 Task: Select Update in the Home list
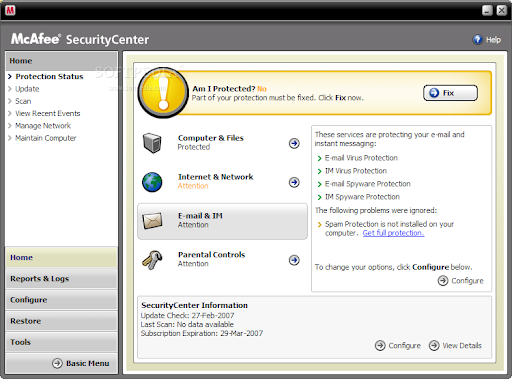click(x=27, y=89)
